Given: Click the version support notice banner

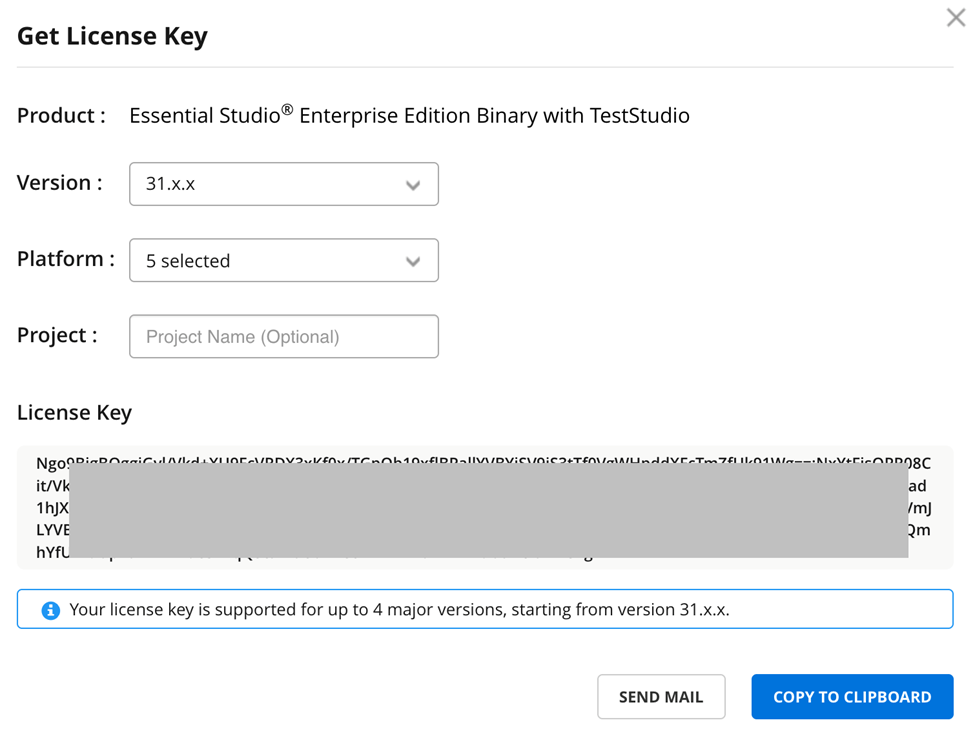Looking at the screenshot, I should coord(487,609).
